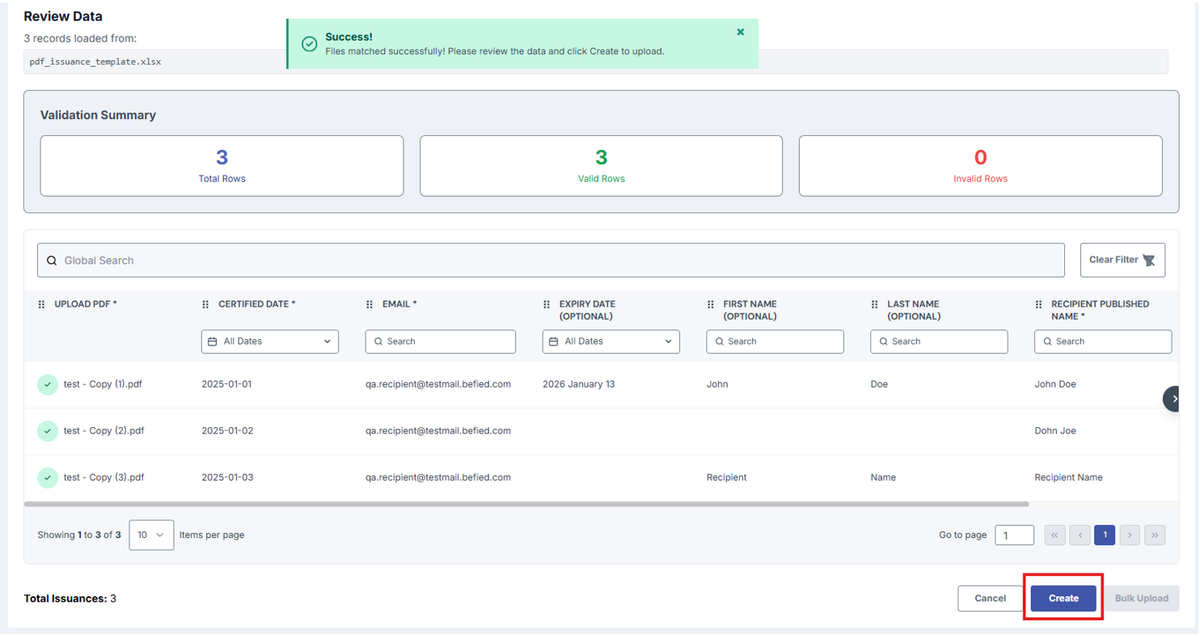Click email in test - Copy (3).pdf row
Screen dimensions: 1200x636
click(438, 478)
